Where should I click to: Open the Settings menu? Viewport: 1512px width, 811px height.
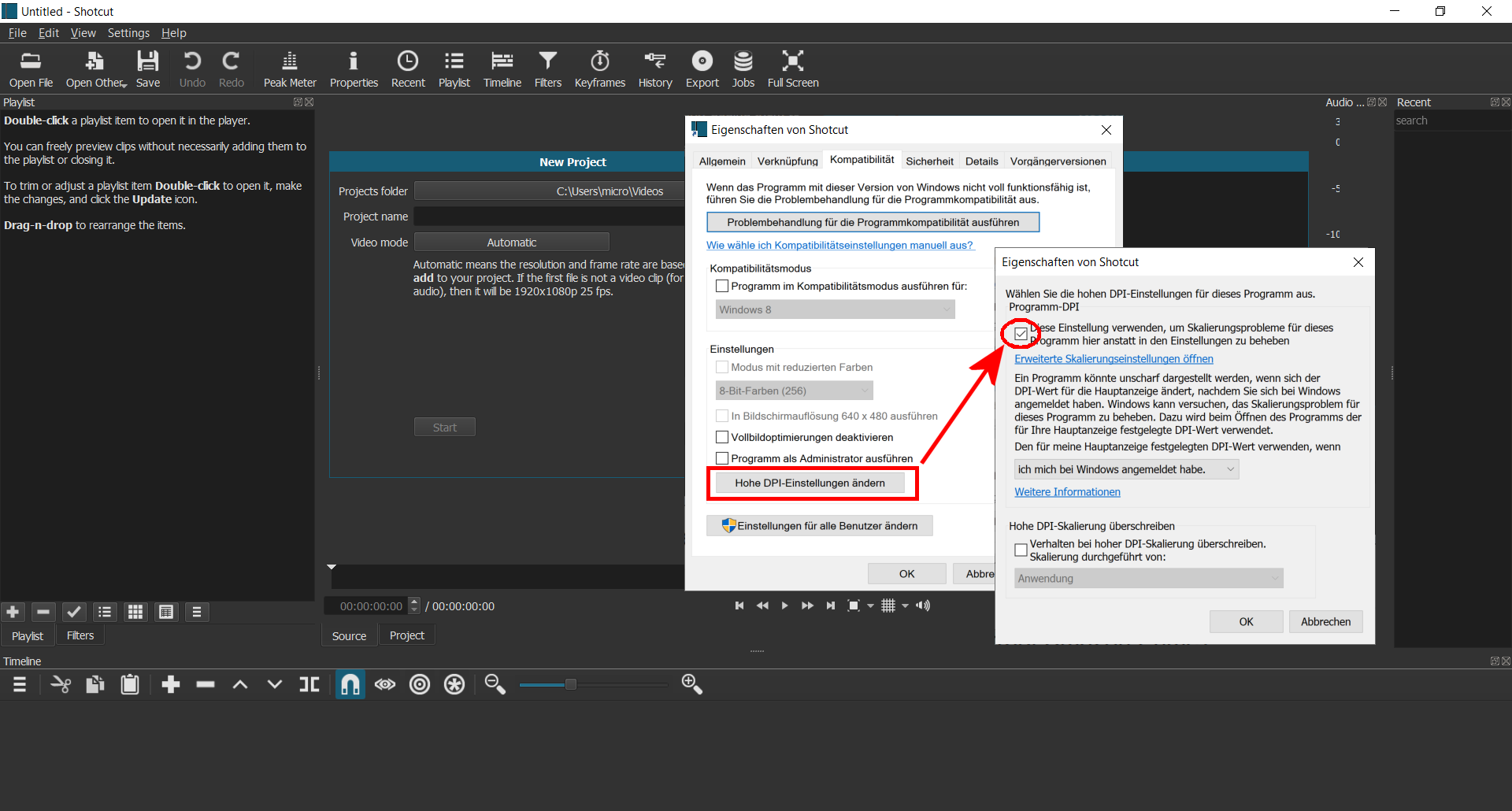click(x=128, y=33)
